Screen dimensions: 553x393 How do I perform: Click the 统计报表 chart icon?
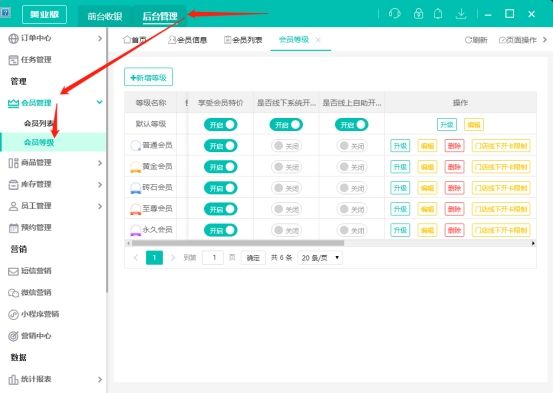tap(13, 379)
